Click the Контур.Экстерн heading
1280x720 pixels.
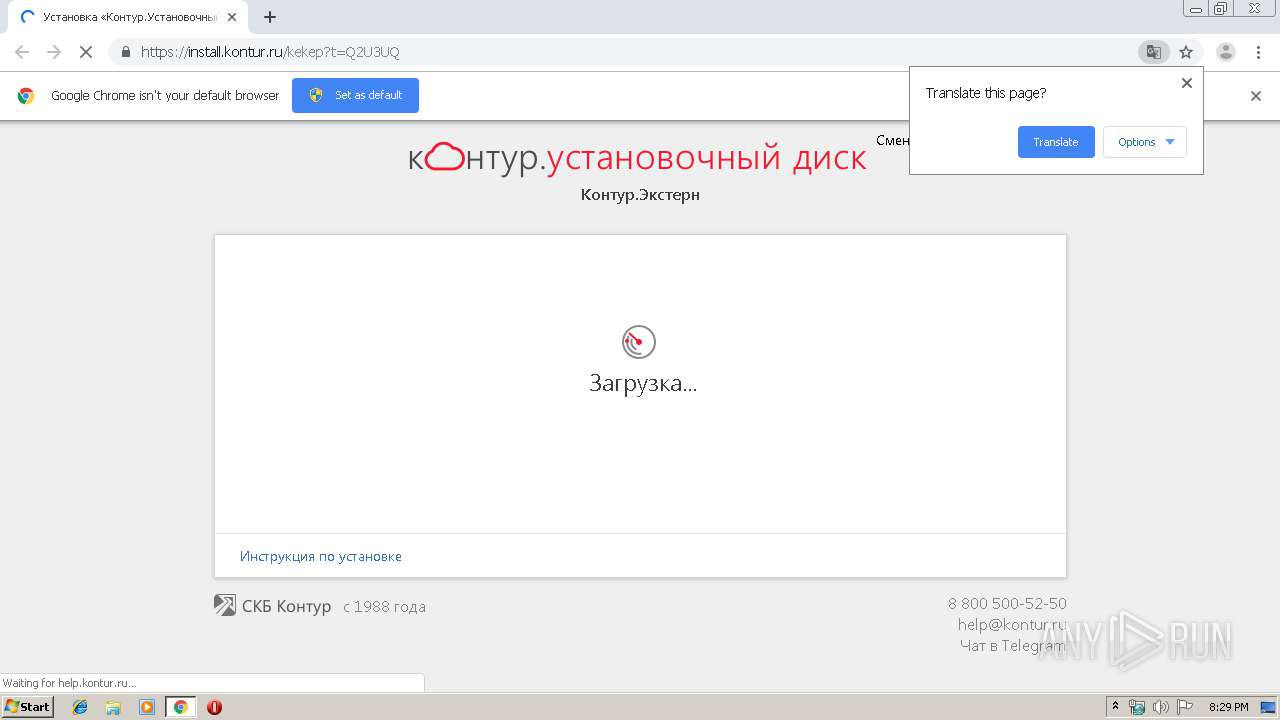(640, 194)
